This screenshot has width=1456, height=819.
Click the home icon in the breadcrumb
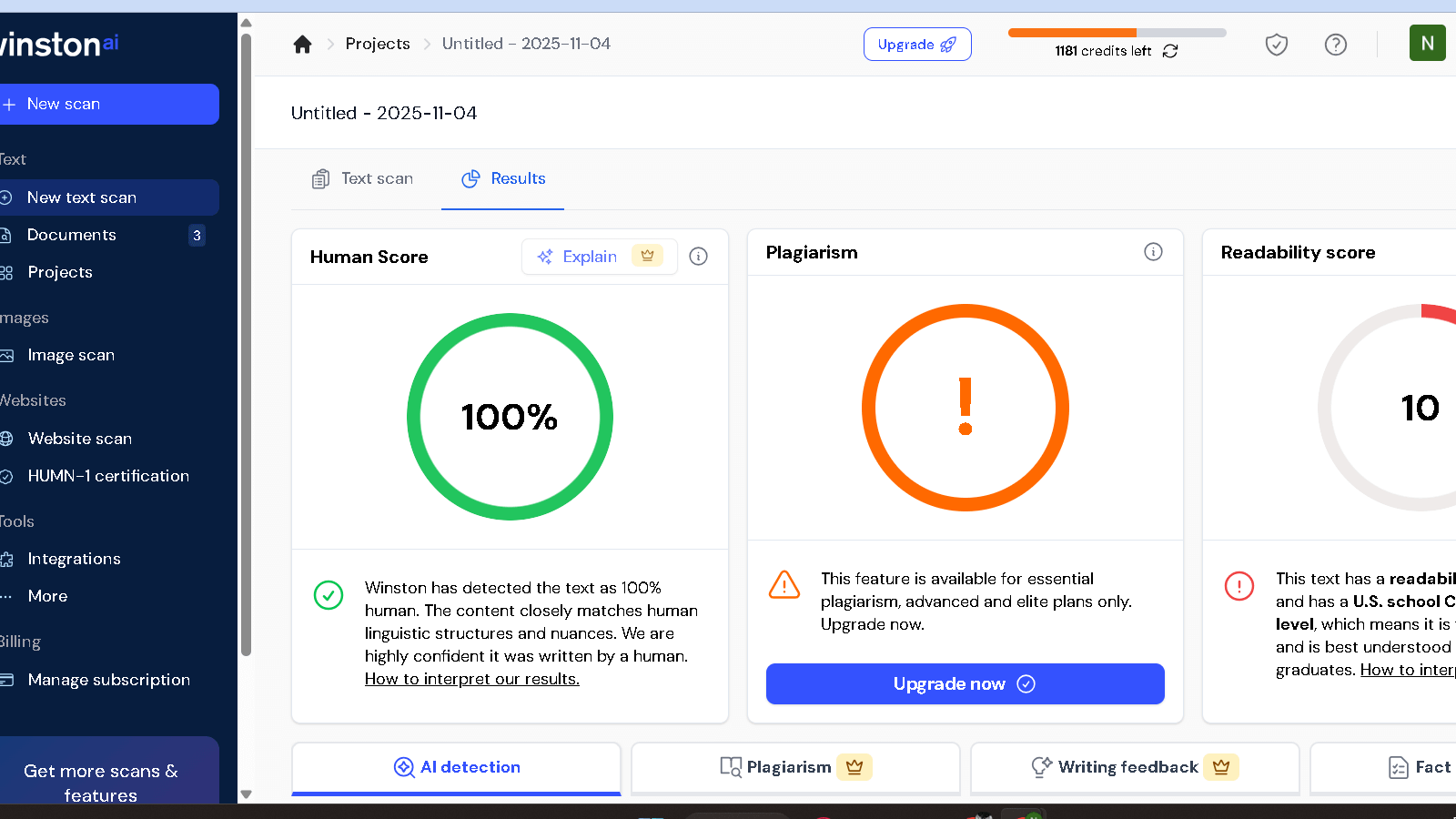(x=302, y=44)
